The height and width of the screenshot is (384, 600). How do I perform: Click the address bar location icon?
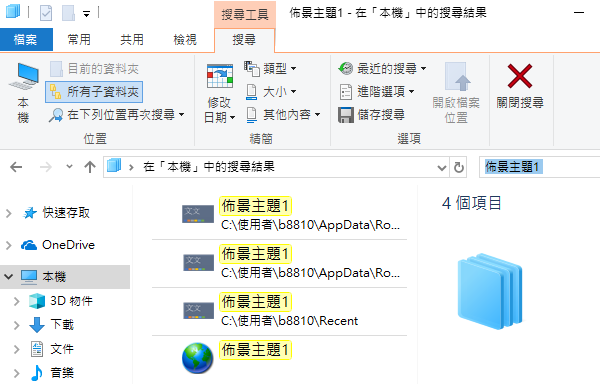tap(114, 166)
